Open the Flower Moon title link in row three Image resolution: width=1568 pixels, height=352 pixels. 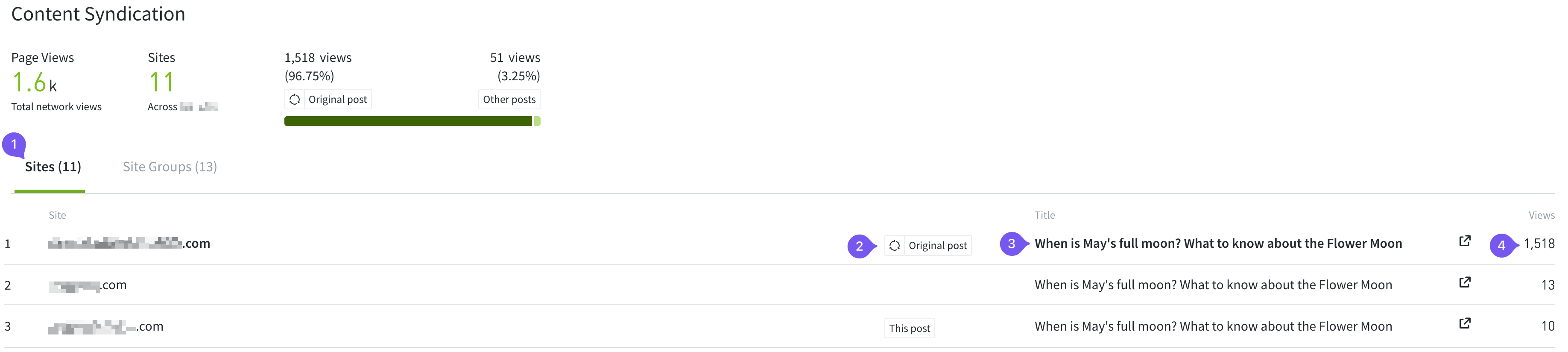[x=1213, y=326]
